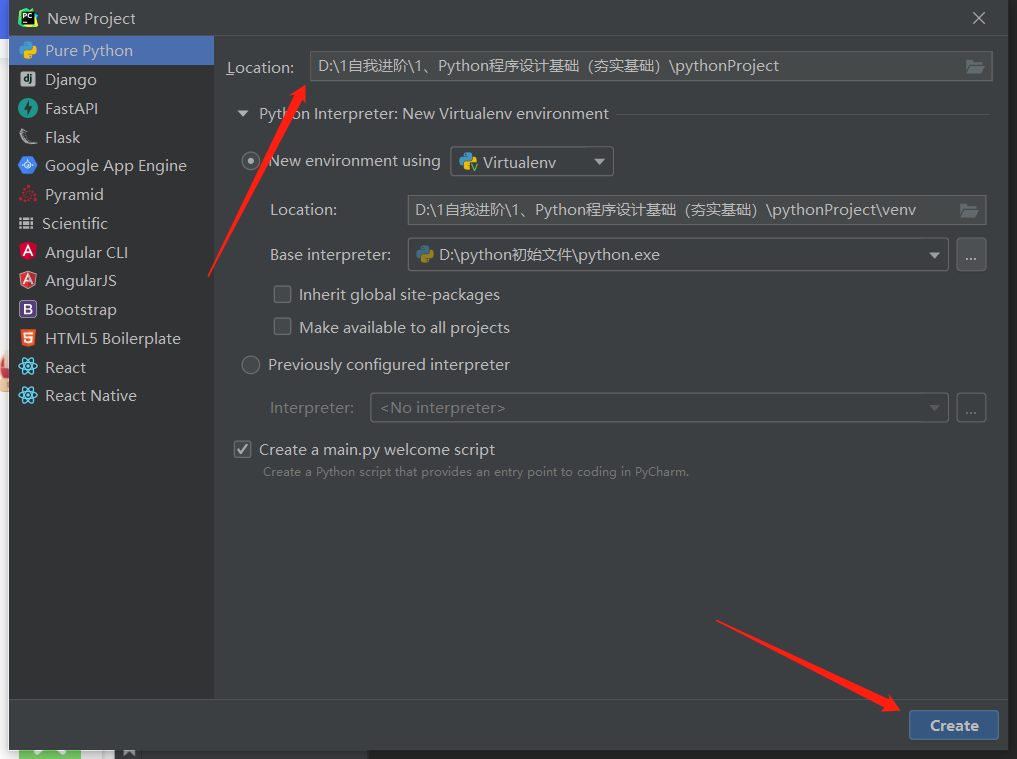Click the Angular CLI red A icon

pos(28,251)
